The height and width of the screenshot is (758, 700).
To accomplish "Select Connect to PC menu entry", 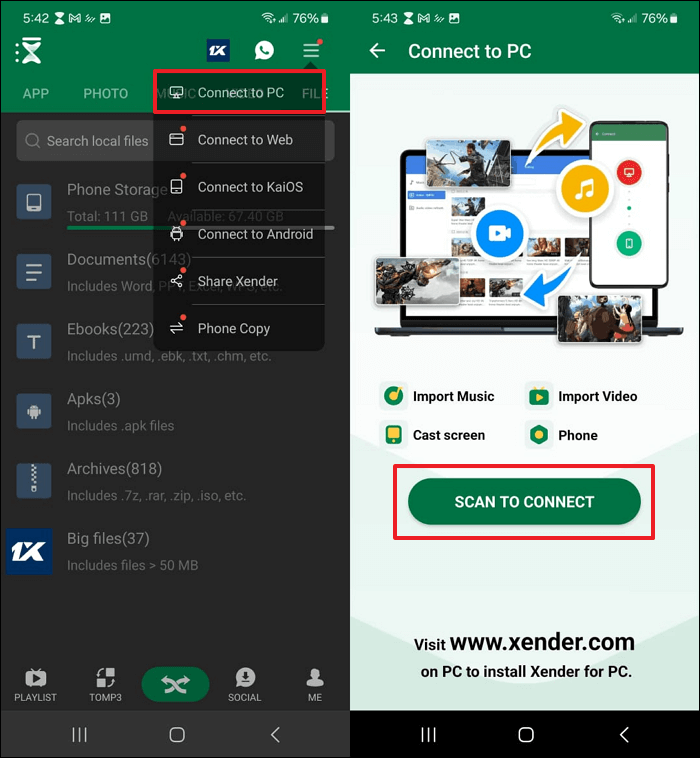I will click(x=239, y=93).
